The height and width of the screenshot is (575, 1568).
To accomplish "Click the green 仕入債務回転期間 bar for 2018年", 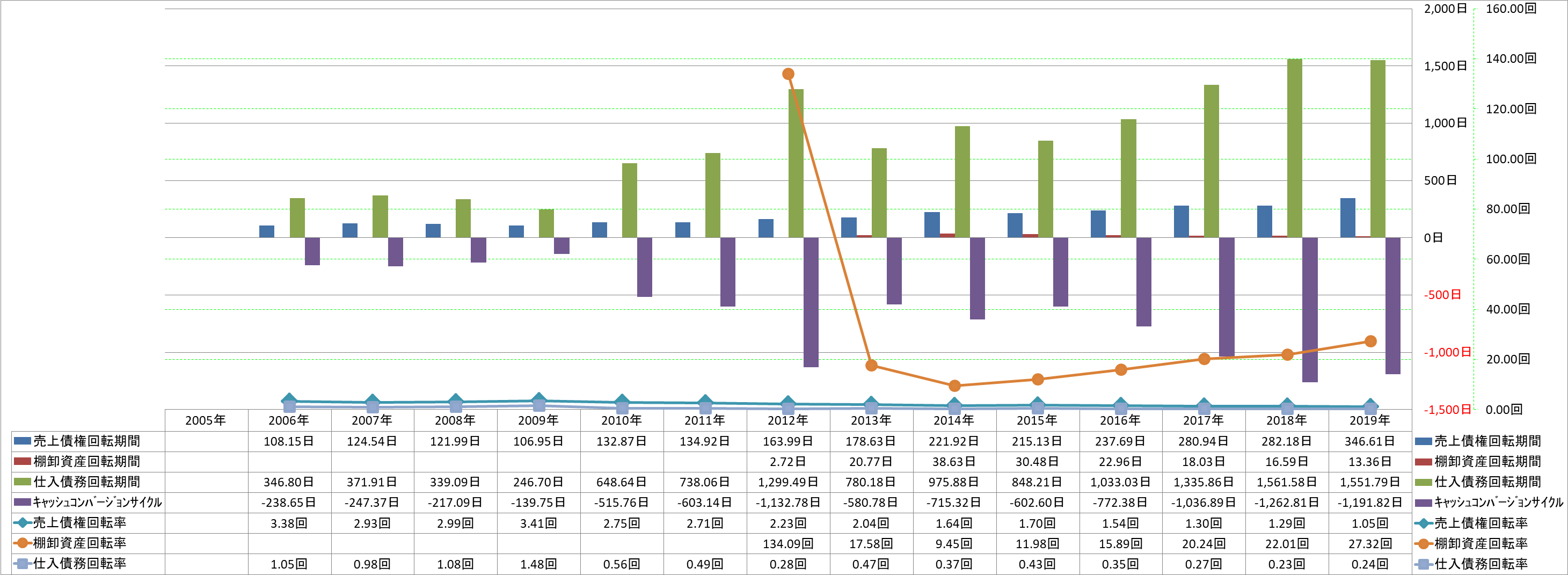I will tap(1295, 148).
